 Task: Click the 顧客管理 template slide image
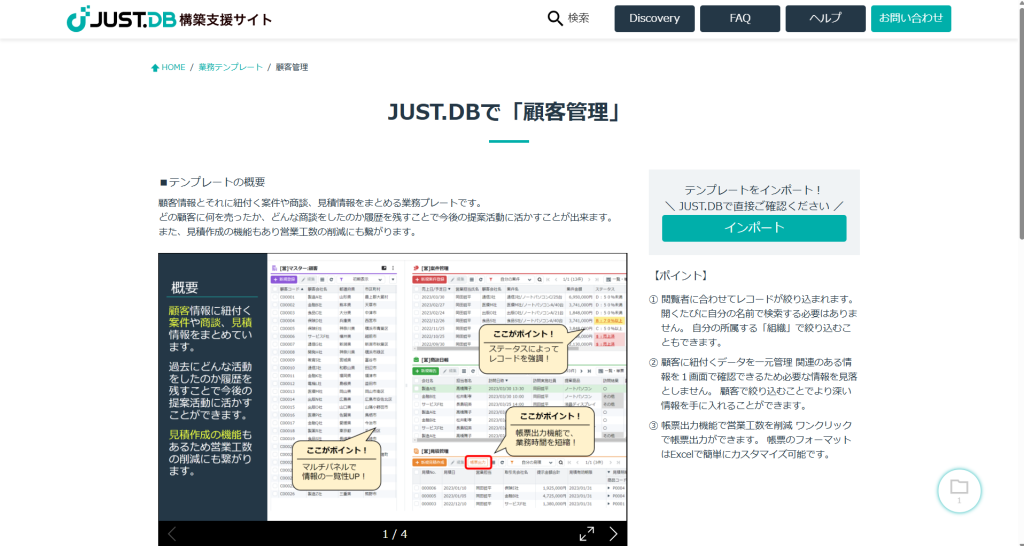392,387
